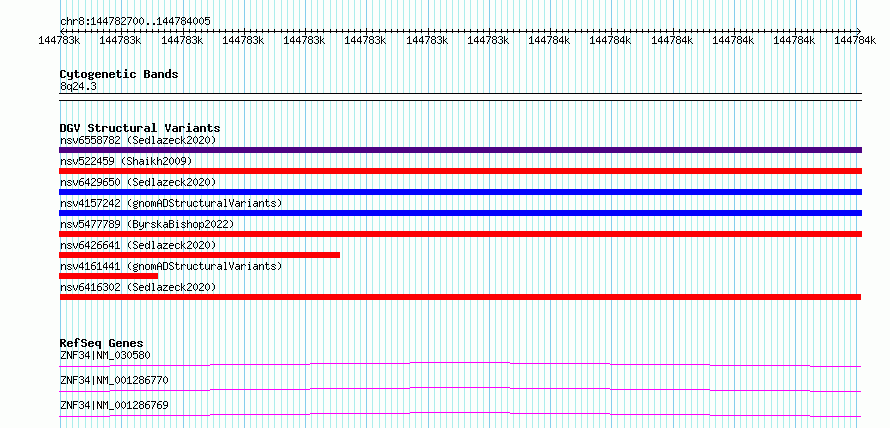Click the right arrowhead of the ruler
This screenshot has height=428, width=890.
[859, 31]
